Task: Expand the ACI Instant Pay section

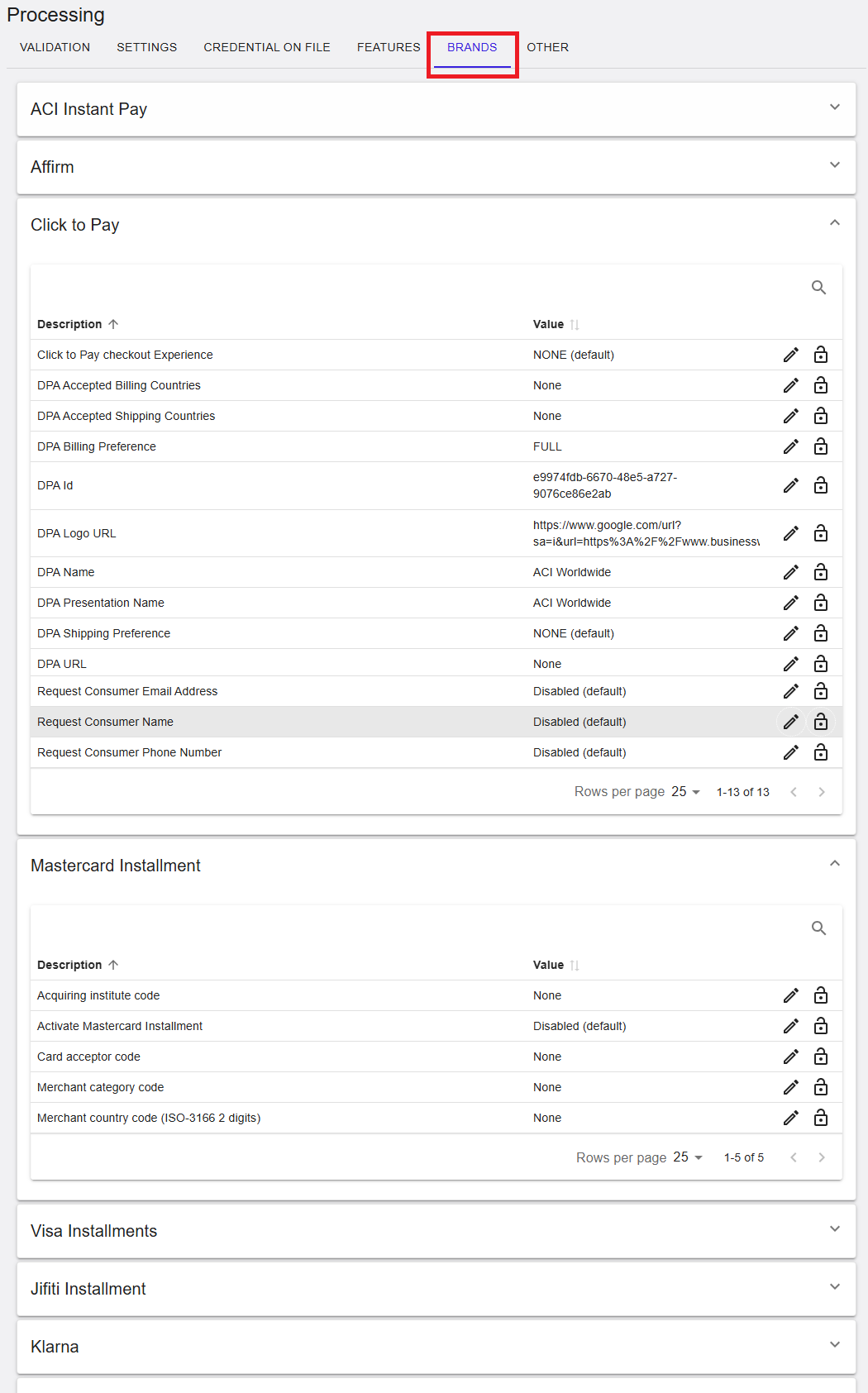Action: 835,107
